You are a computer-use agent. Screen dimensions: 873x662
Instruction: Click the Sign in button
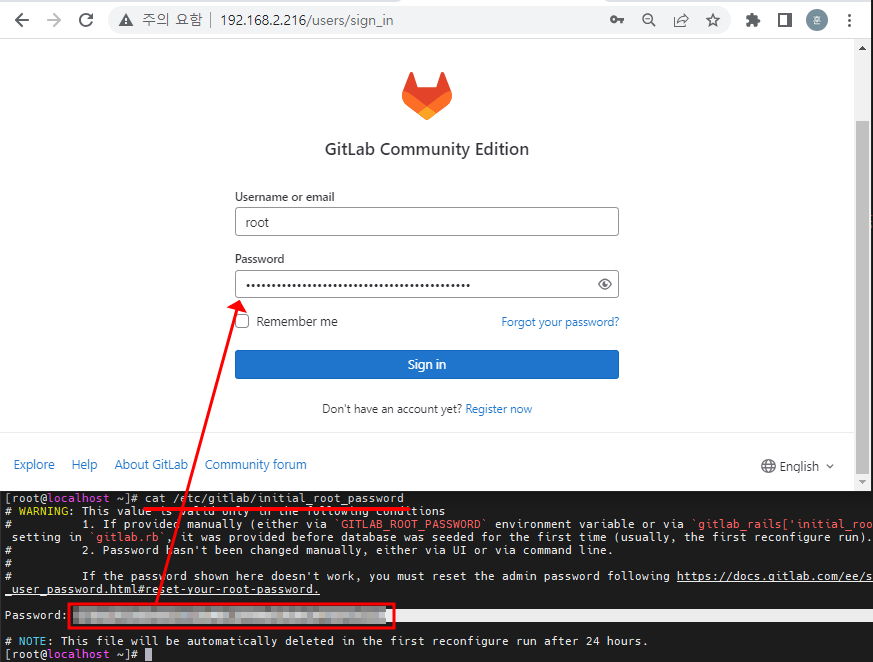pos(426,365)
